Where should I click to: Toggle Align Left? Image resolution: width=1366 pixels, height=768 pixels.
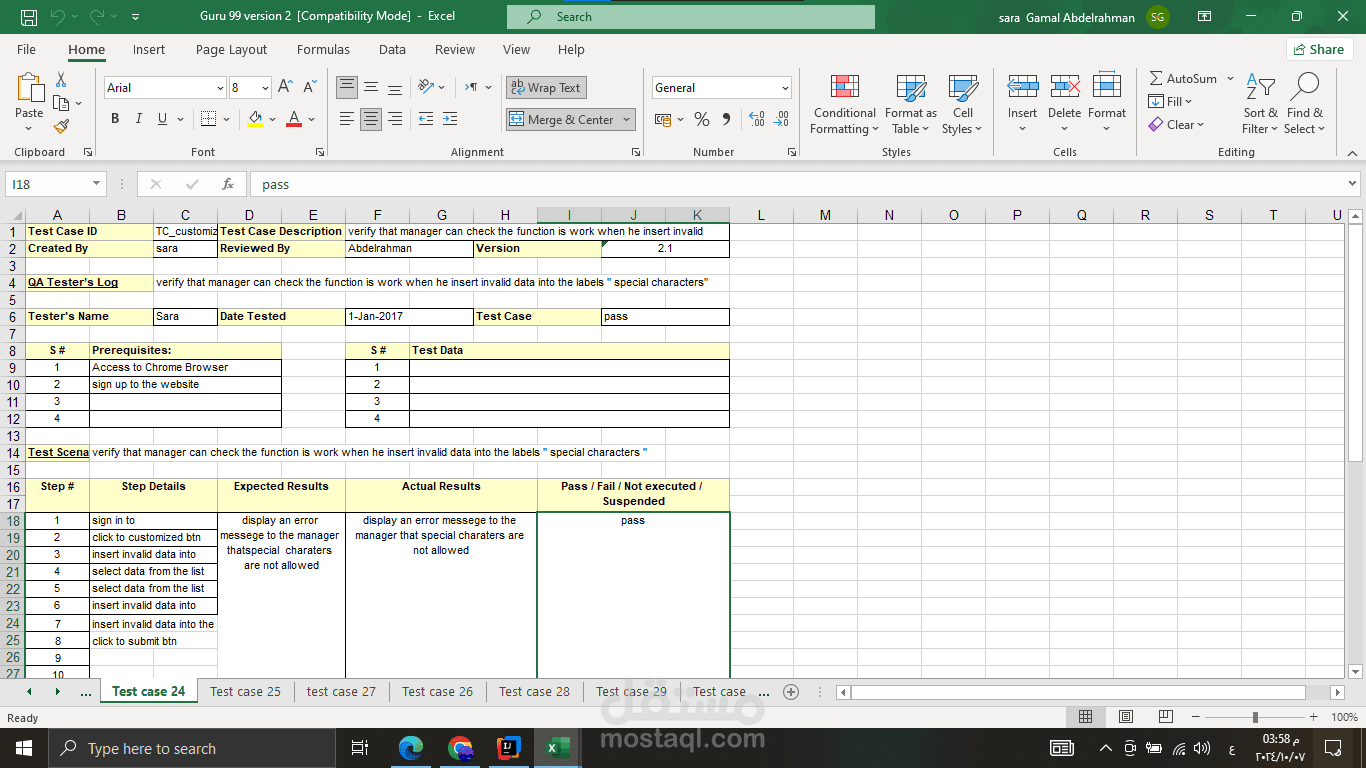tap(347, 119)
